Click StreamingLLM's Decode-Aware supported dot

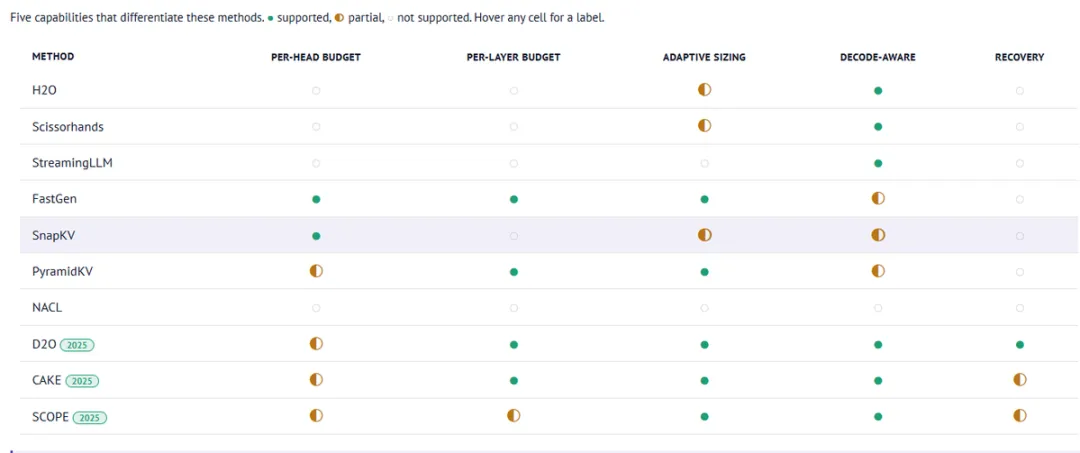coord(878,163)
